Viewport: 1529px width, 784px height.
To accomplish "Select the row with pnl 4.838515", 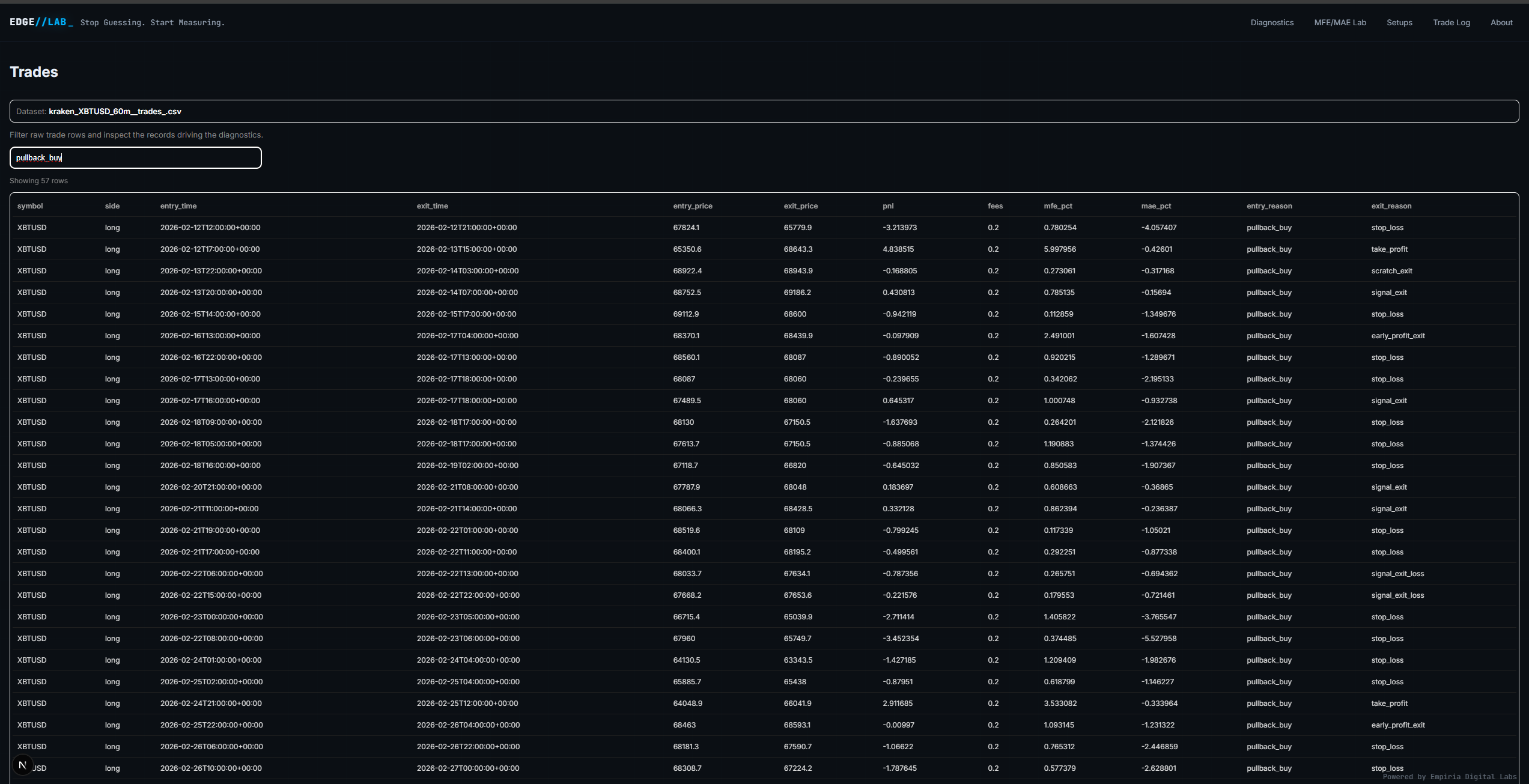I will [898, 249].
